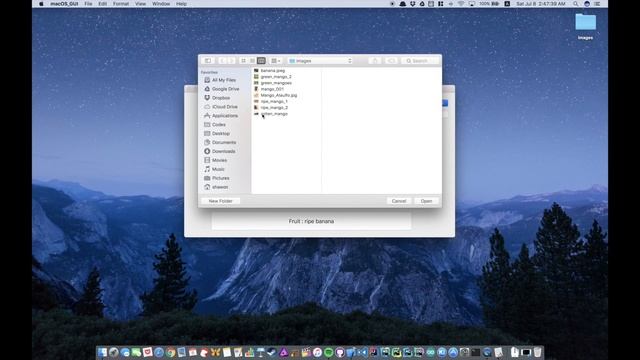Open the Edit menu

102,4
